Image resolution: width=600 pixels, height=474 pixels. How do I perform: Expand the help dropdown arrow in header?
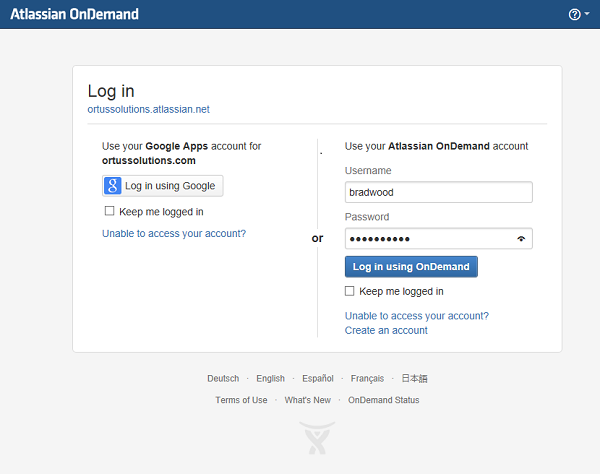[x=586, y=15]
